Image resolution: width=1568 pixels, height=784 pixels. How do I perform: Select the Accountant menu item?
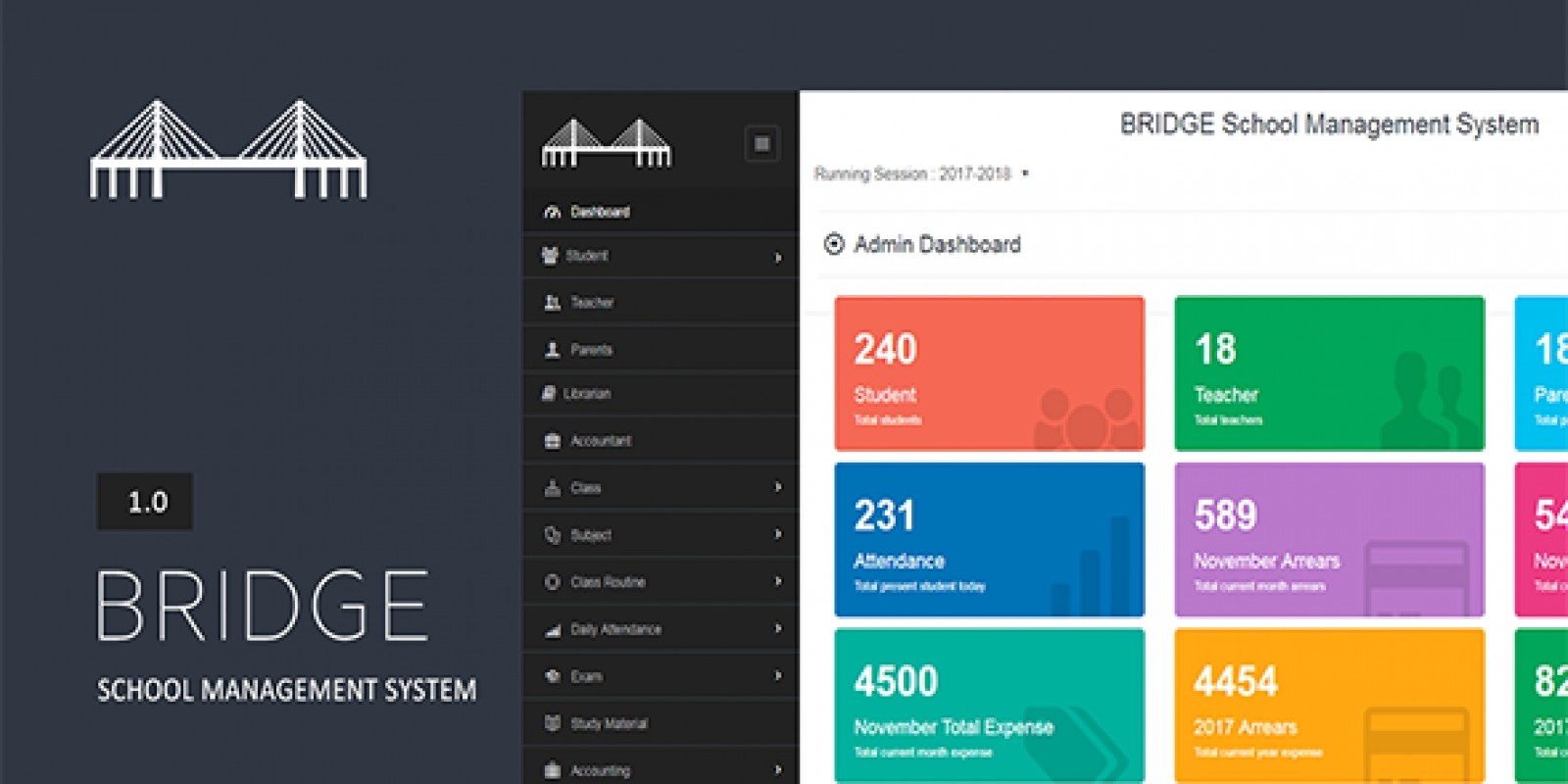coord(661,441)
